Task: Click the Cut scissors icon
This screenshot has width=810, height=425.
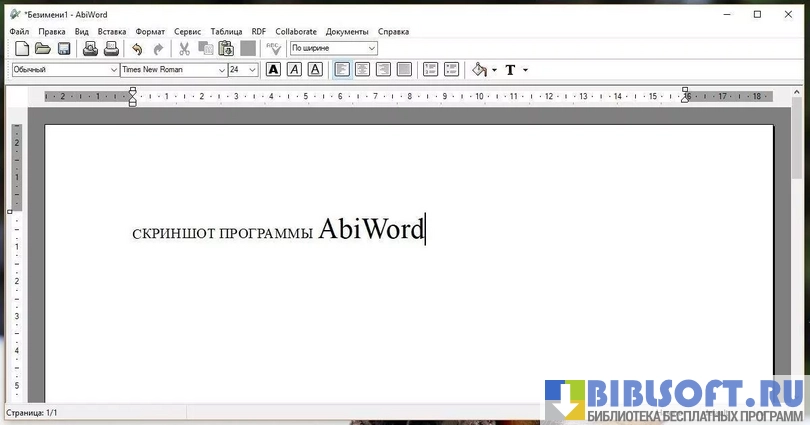Action: pos(184,48)
